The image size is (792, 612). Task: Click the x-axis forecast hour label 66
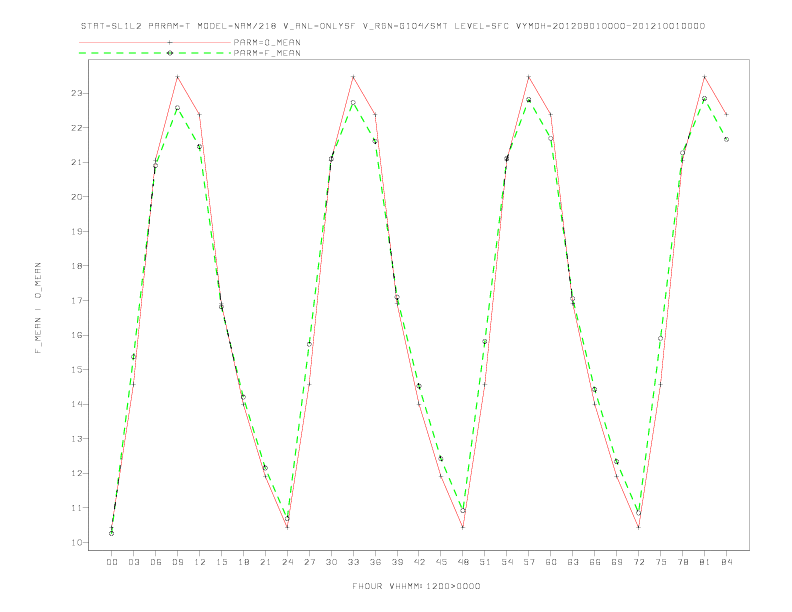[x=595, y=562]
